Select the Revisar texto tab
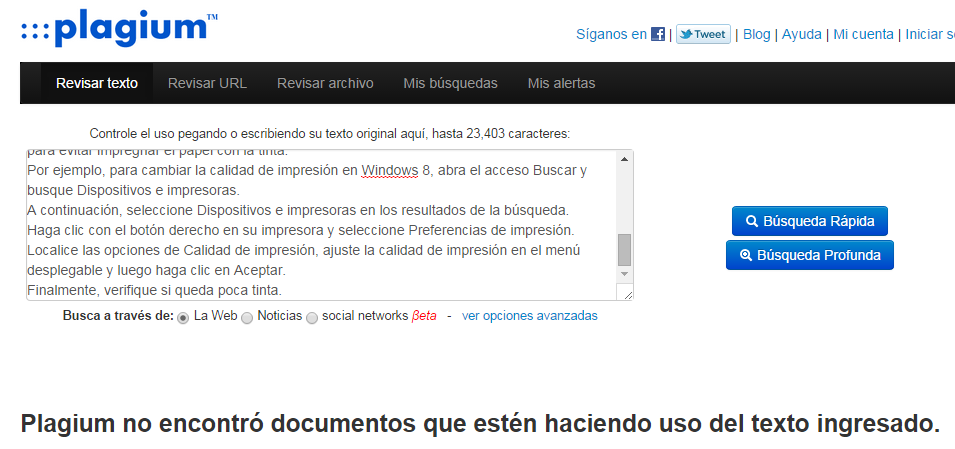This screenshot has width=955, height=449. (97, 83)
